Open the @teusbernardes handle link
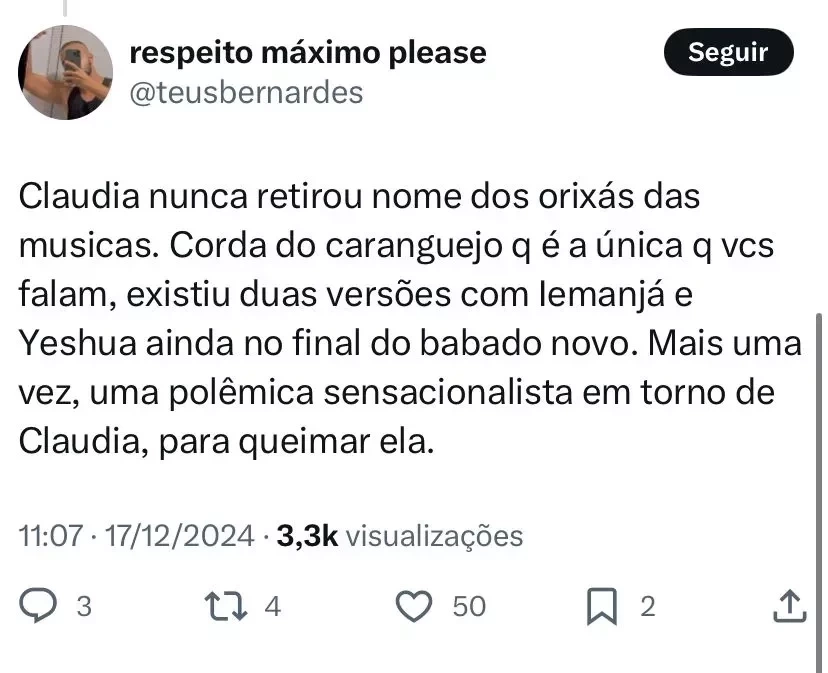 [246, 93]
